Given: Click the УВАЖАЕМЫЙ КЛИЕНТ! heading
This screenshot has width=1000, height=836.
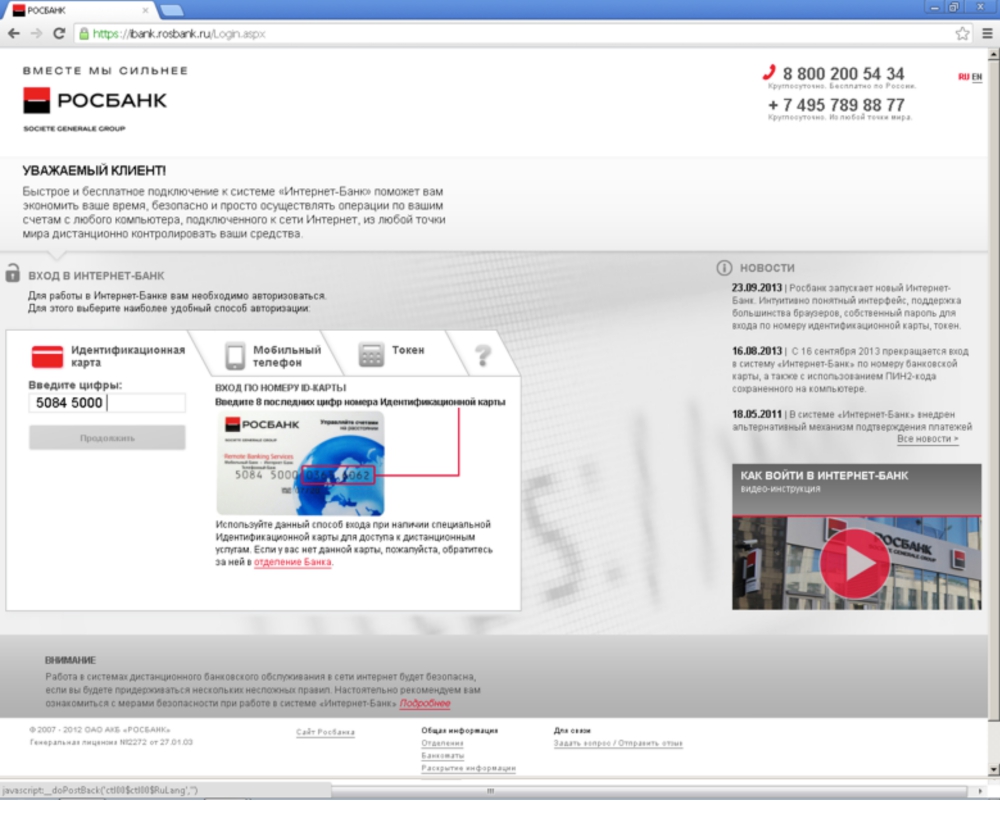Looking at the screenshot, I should point(94,171).
